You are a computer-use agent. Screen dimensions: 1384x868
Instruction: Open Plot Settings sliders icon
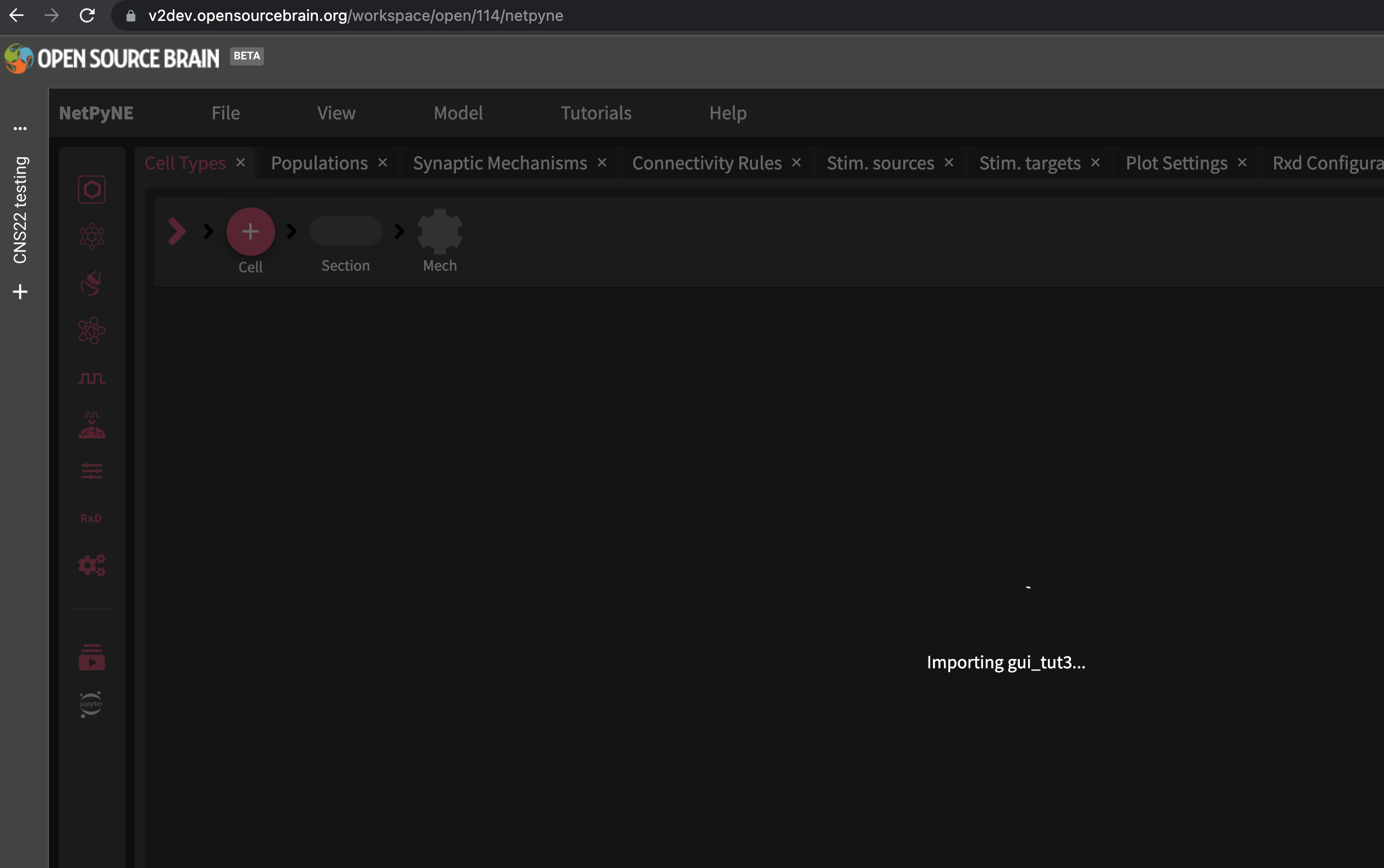click(x=92, y=471)
